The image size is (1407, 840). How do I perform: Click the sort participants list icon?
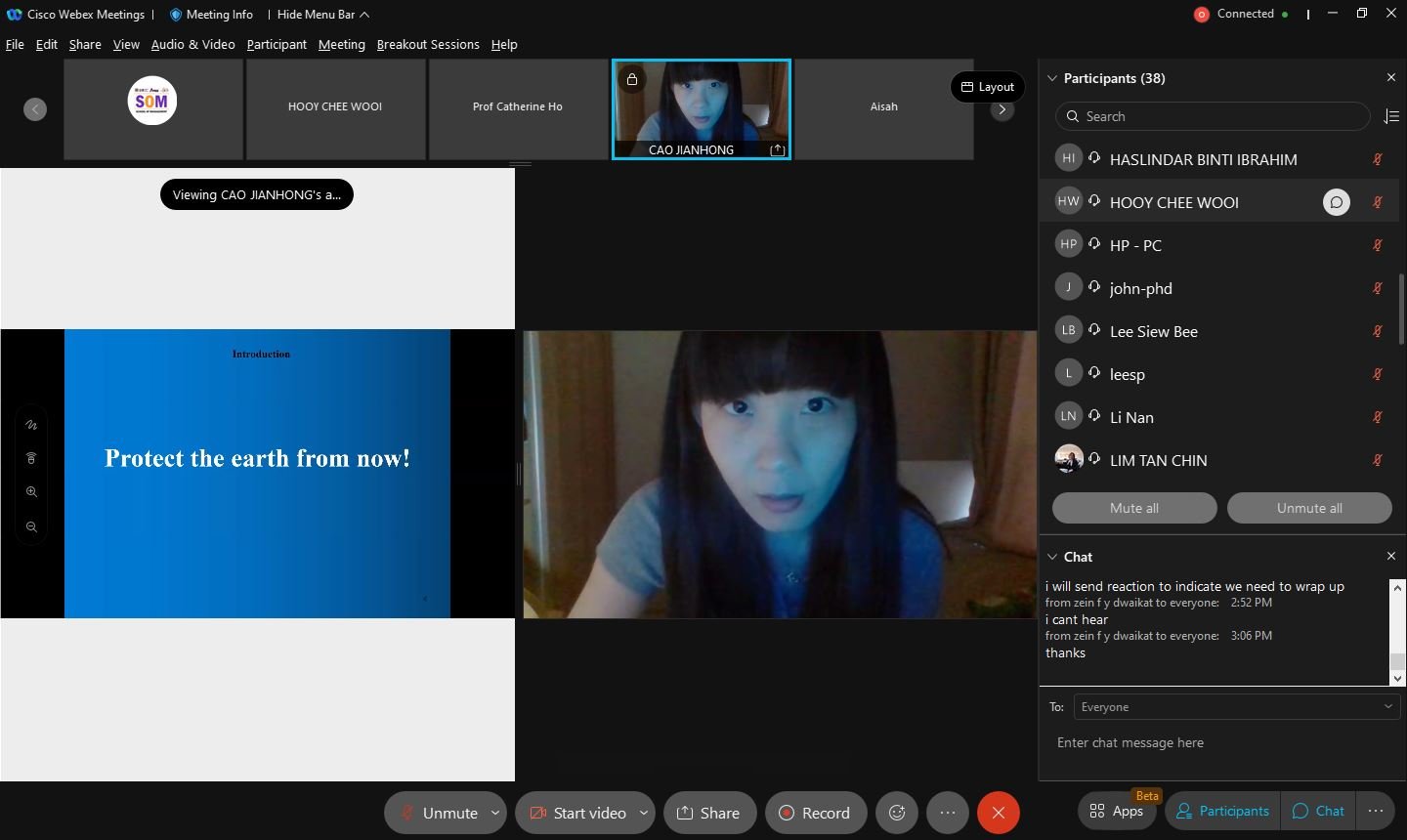point(1391,116)
